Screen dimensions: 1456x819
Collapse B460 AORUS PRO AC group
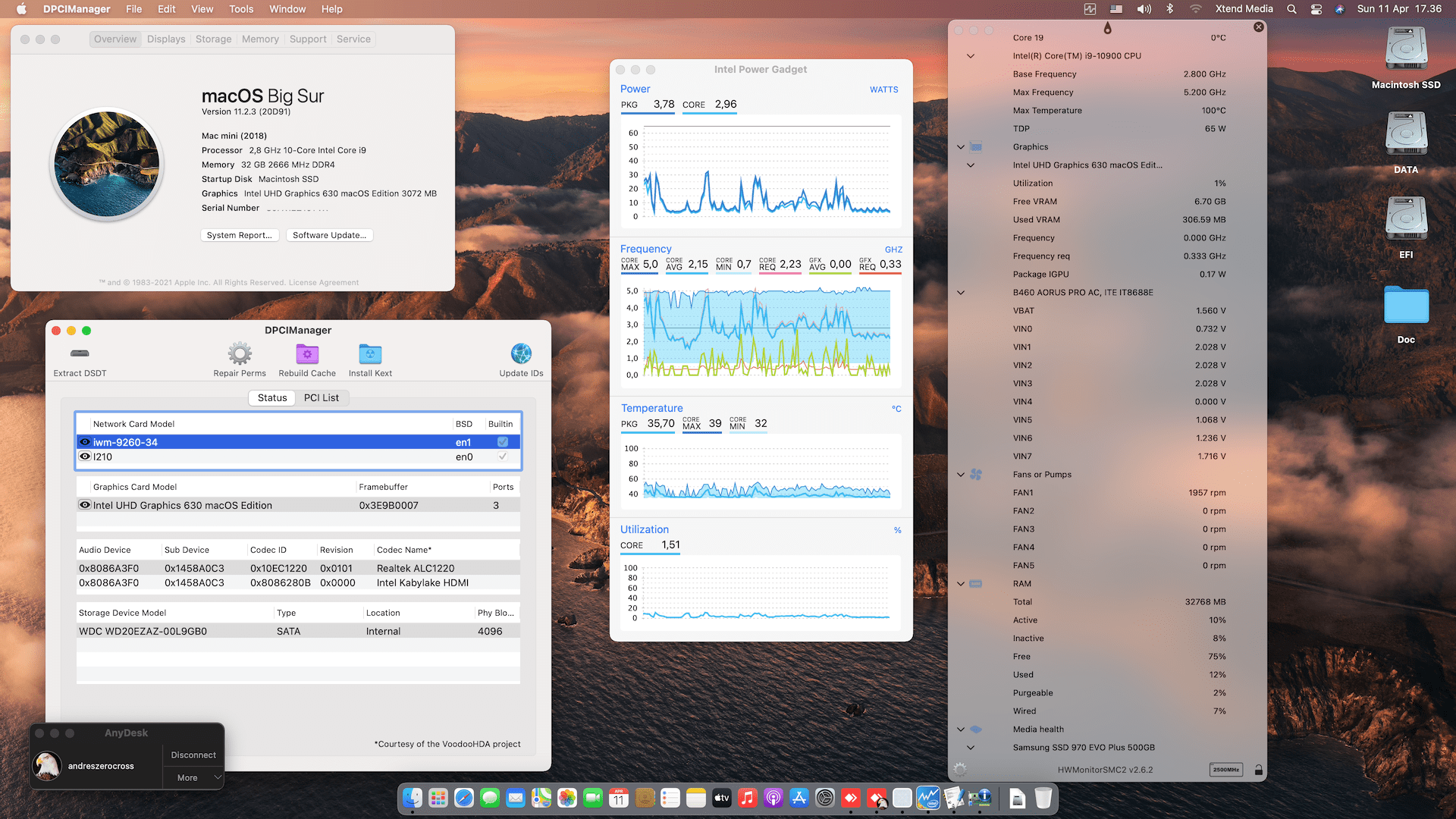tap(961, 293)
